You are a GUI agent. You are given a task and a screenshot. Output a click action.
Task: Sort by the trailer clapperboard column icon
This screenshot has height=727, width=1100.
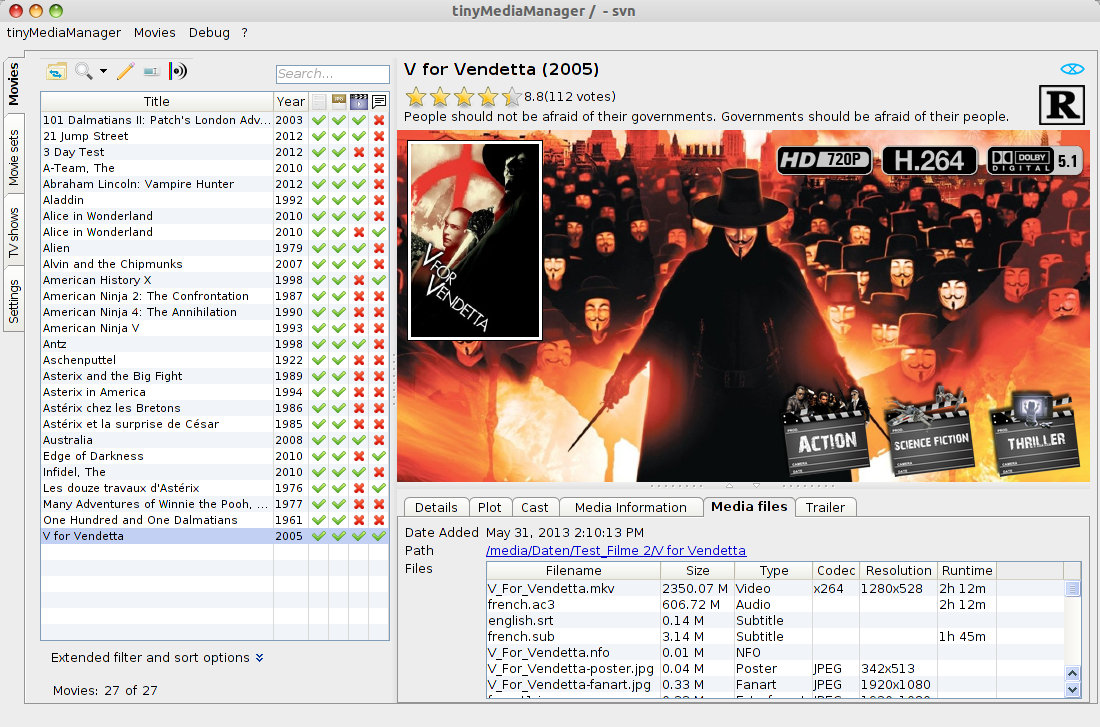click(359, 102)
